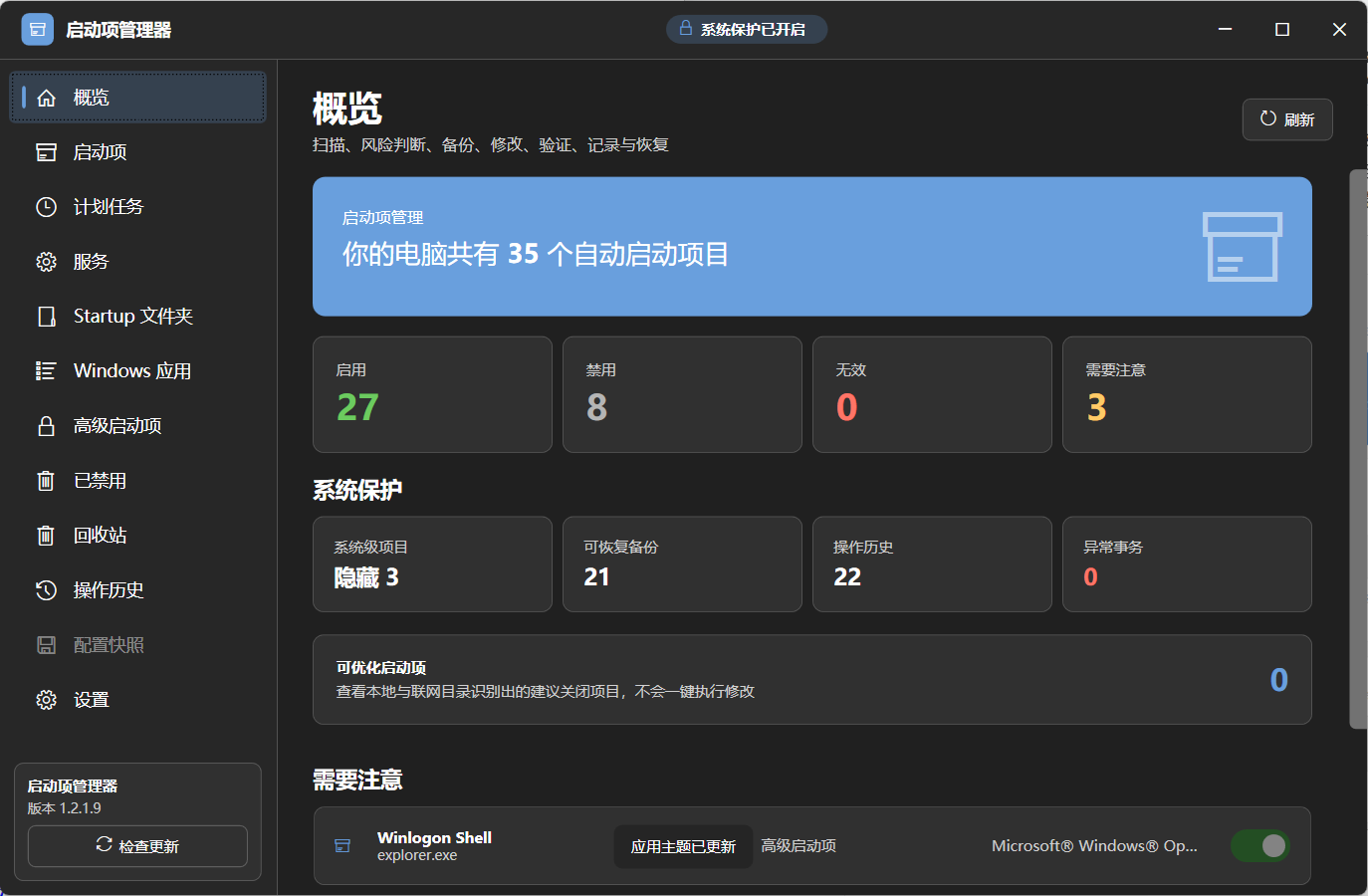1368x896 pixels.
Task: Click the 应用主题已更新 notification
Action: (683, 847)
